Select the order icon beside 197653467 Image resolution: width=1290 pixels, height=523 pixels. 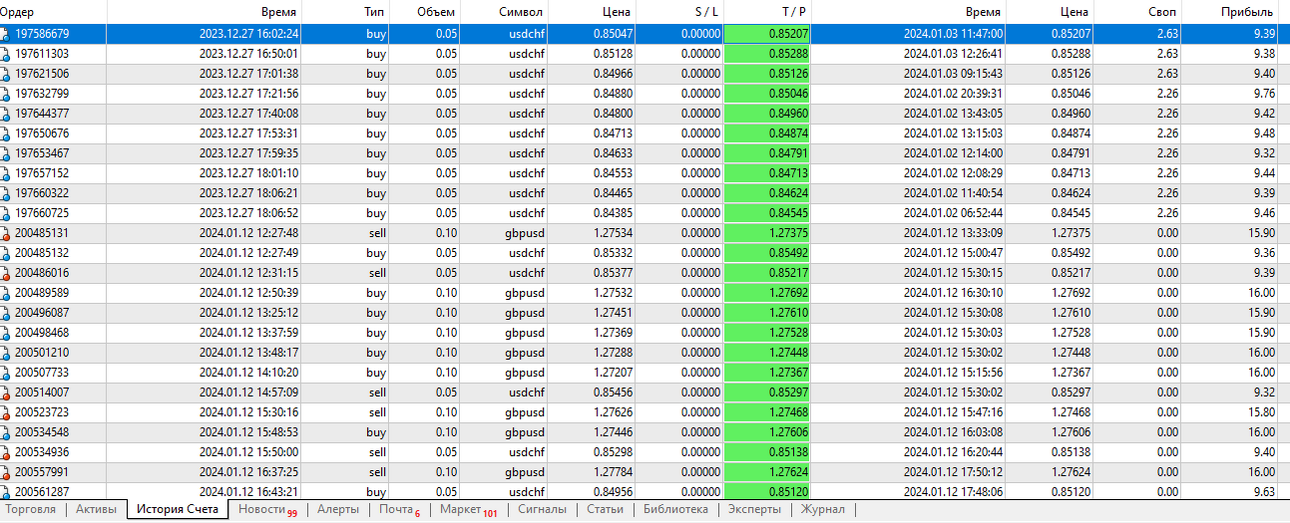(x=5, y=153)
